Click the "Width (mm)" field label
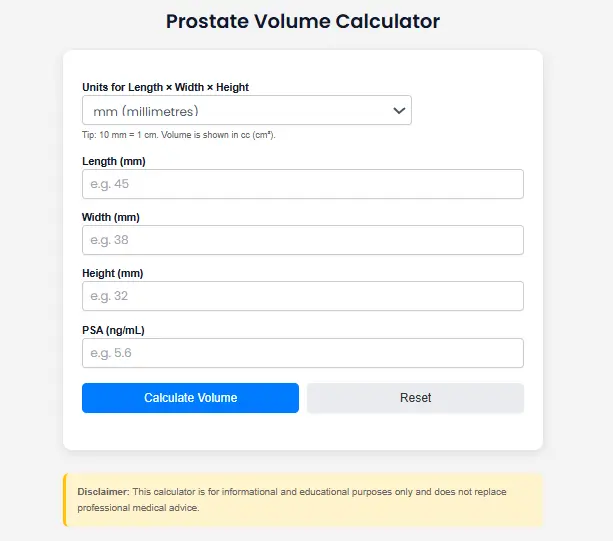Screen dimensions: 613x541 coord(113,217)
